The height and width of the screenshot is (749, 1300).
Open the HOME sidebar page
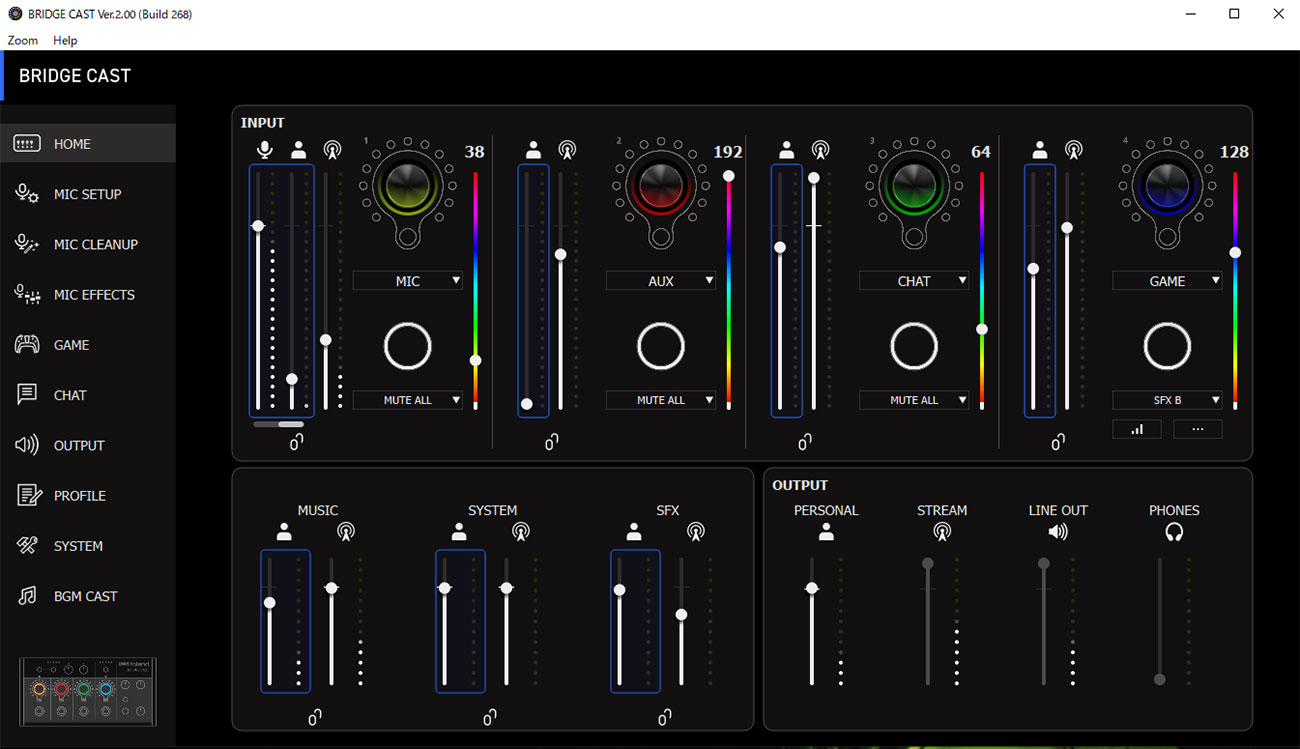[x=88, y=144]
